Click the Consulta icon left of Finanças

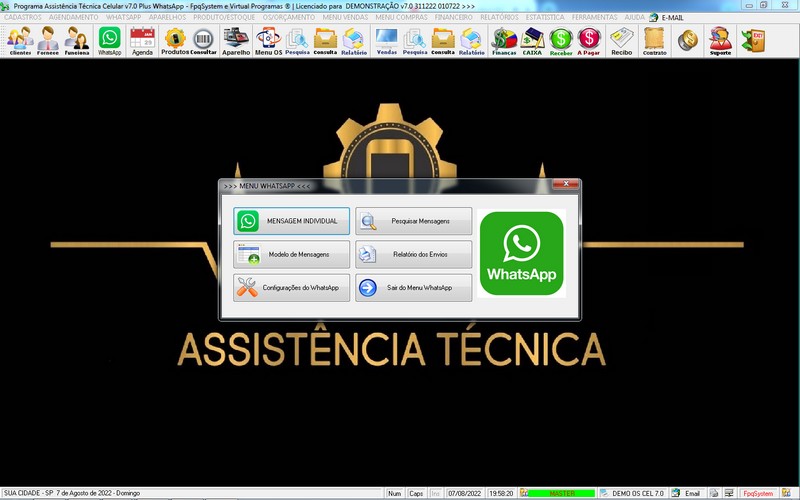443,41
